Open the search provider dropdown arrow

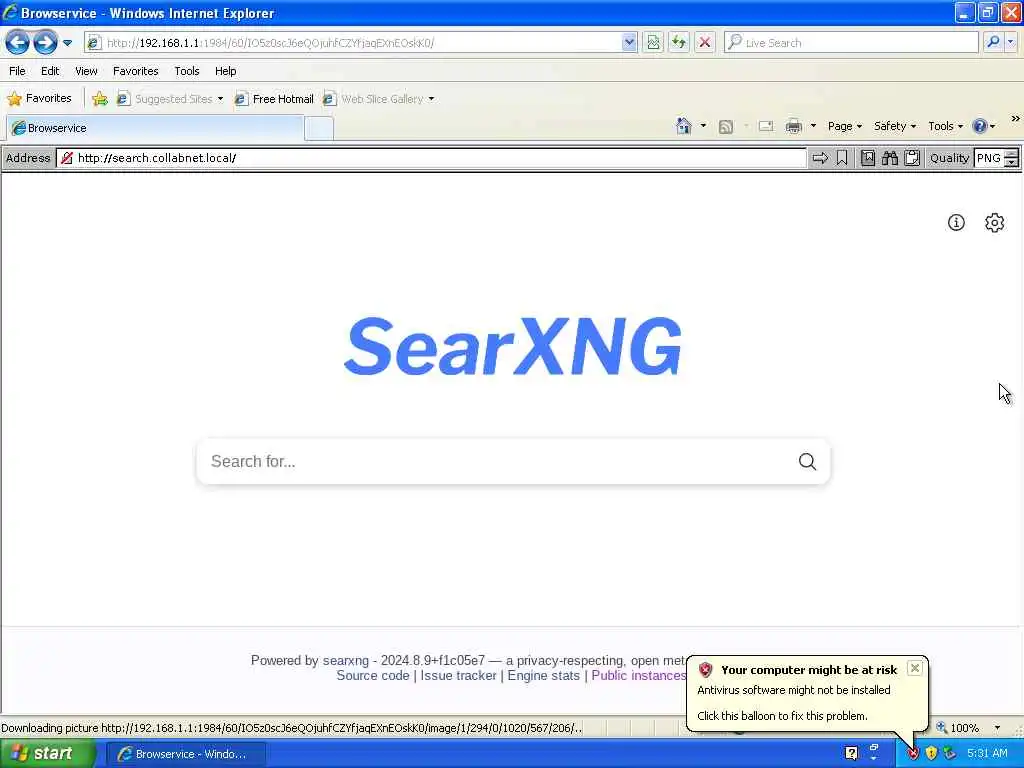[x=1011, y=42]
